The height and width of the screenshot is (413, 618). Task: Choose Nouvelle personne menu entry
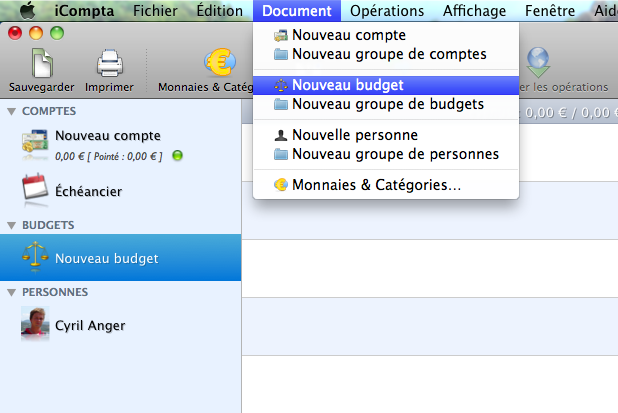coord(386,135)
